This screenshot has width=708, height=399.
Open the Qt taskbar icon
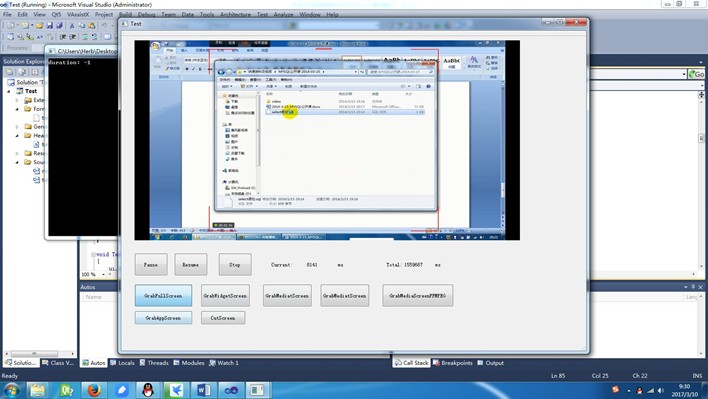click(x=66, y=390)
